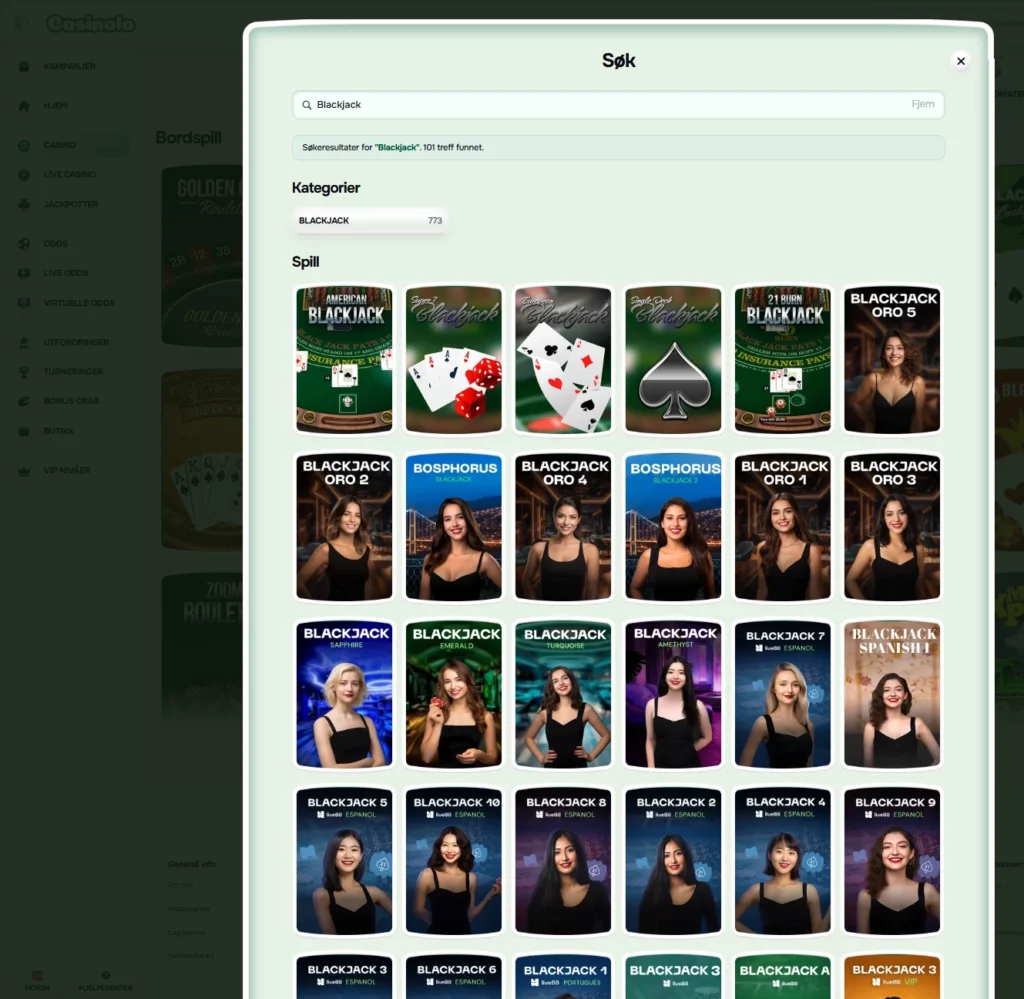The image size is (1024, 999).
Task: Open the Blackjack 6 Español tile
Action: click(454, 977)
